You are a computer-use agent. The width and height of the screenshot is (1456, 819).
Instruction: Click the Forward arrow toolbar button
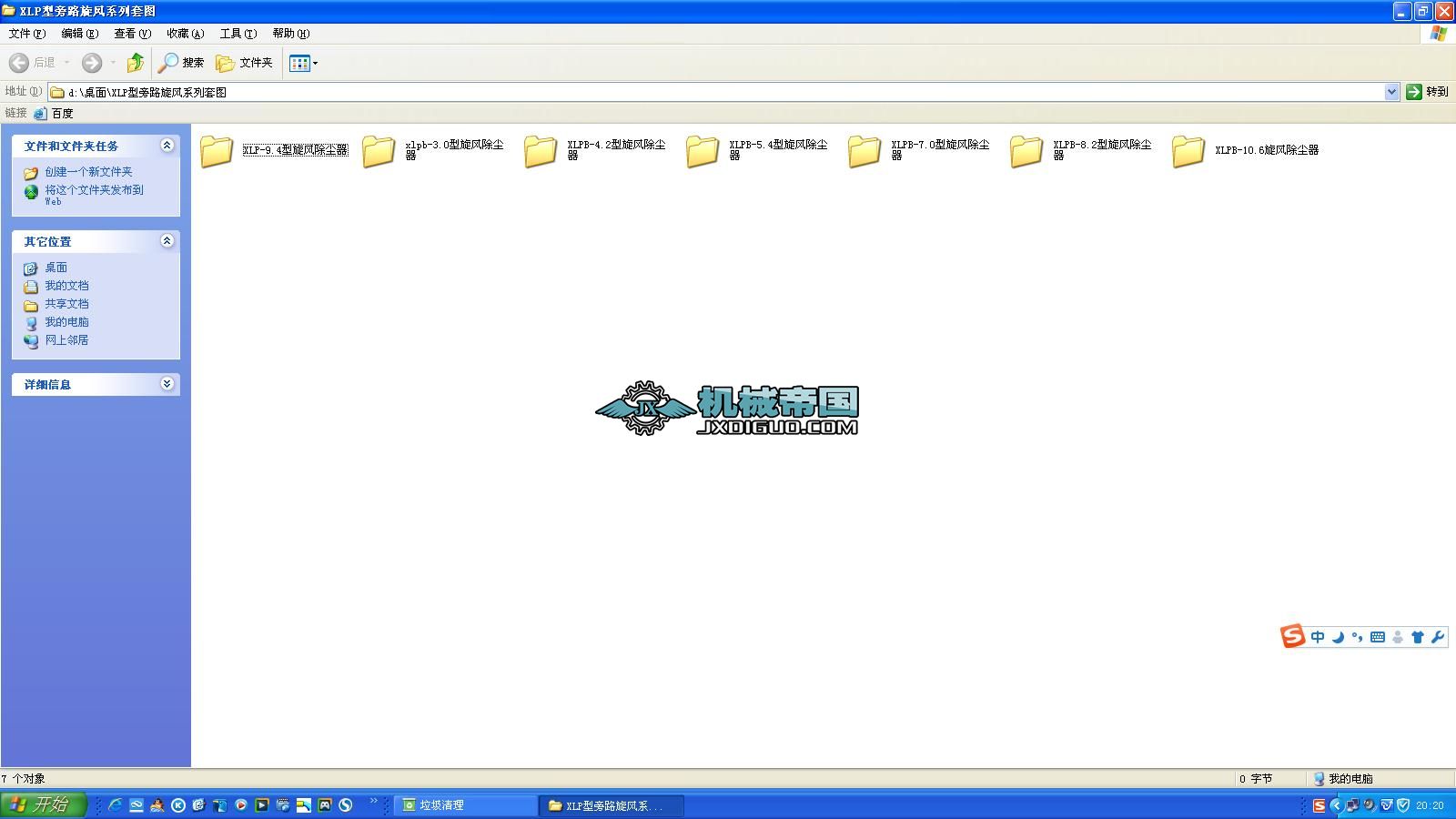[91, 63]
